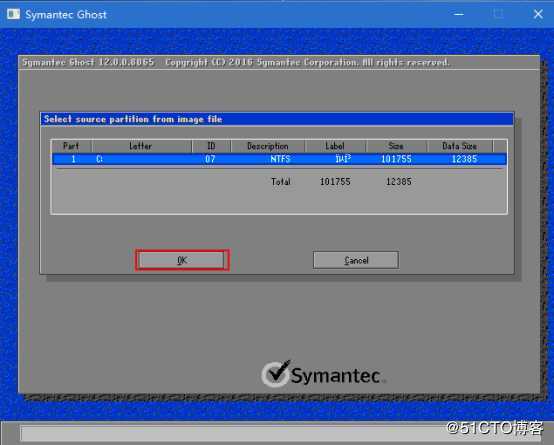Minimize the Symantec Ghost window
The width and height of the screenshot is (554, 445).
(x=459, y=14)
